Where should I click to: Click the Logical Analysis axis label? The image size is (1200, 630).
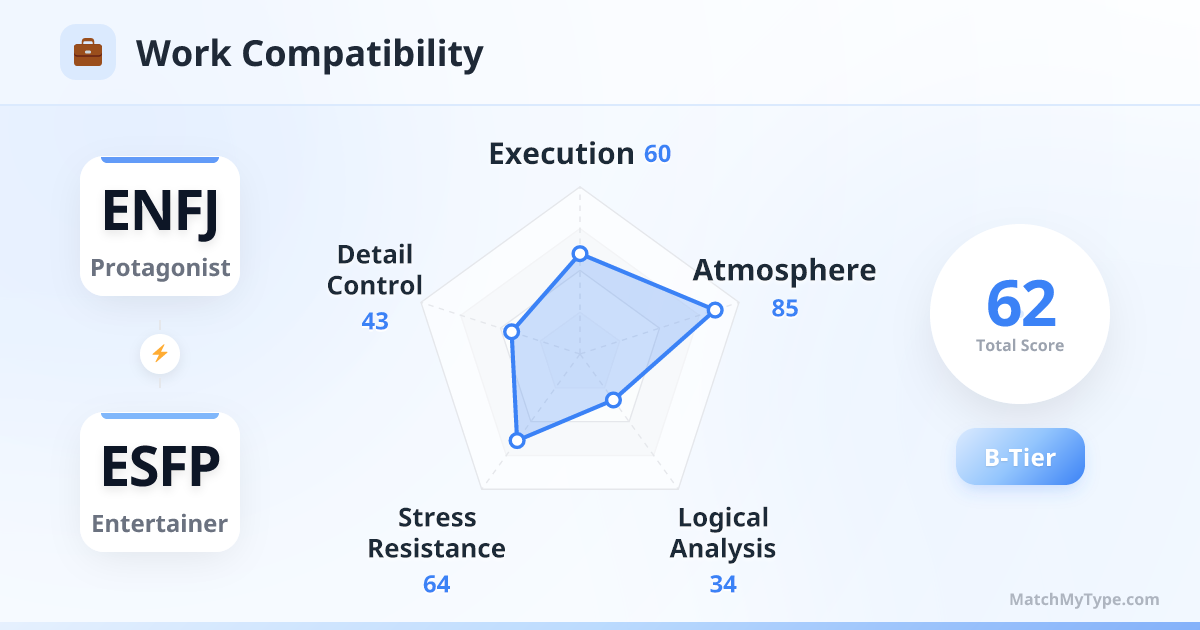[723, 533]
